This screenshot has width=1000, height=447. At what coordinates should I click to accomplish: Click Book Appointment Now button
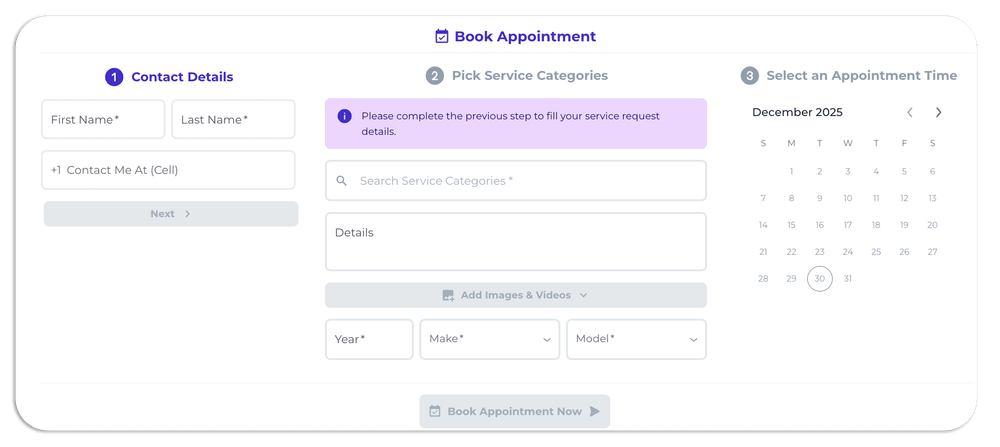(514, 411)
